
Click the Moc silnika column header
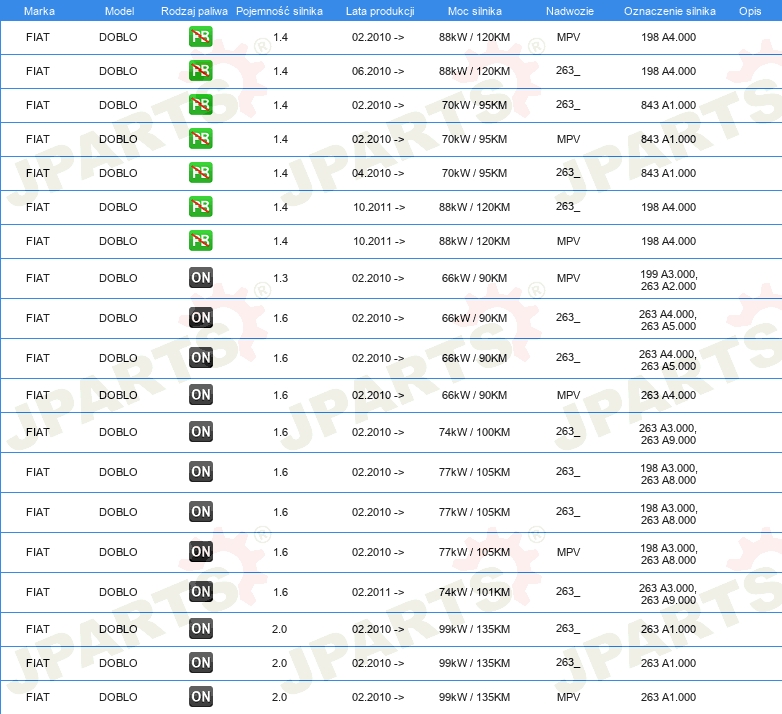click(475, 11)
